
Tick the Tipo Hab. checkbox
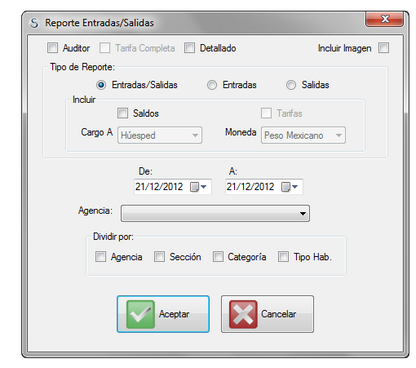(x=283, y=257)
